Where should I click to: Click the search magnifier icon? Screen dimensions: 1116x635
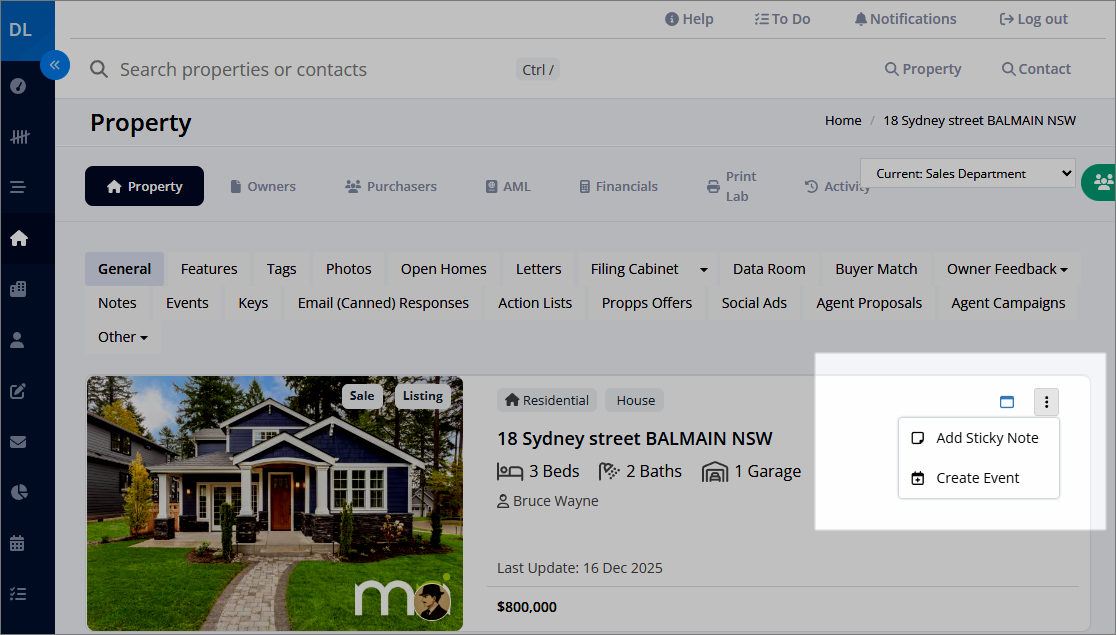pyautogui.click(x=99, y=69)
